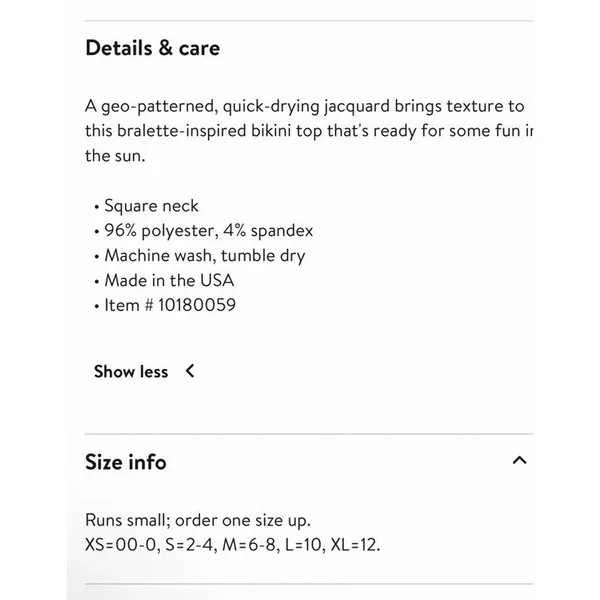Click the XS=00-0 size conversion line
The image size is (600, 600).
pos(233,545)
